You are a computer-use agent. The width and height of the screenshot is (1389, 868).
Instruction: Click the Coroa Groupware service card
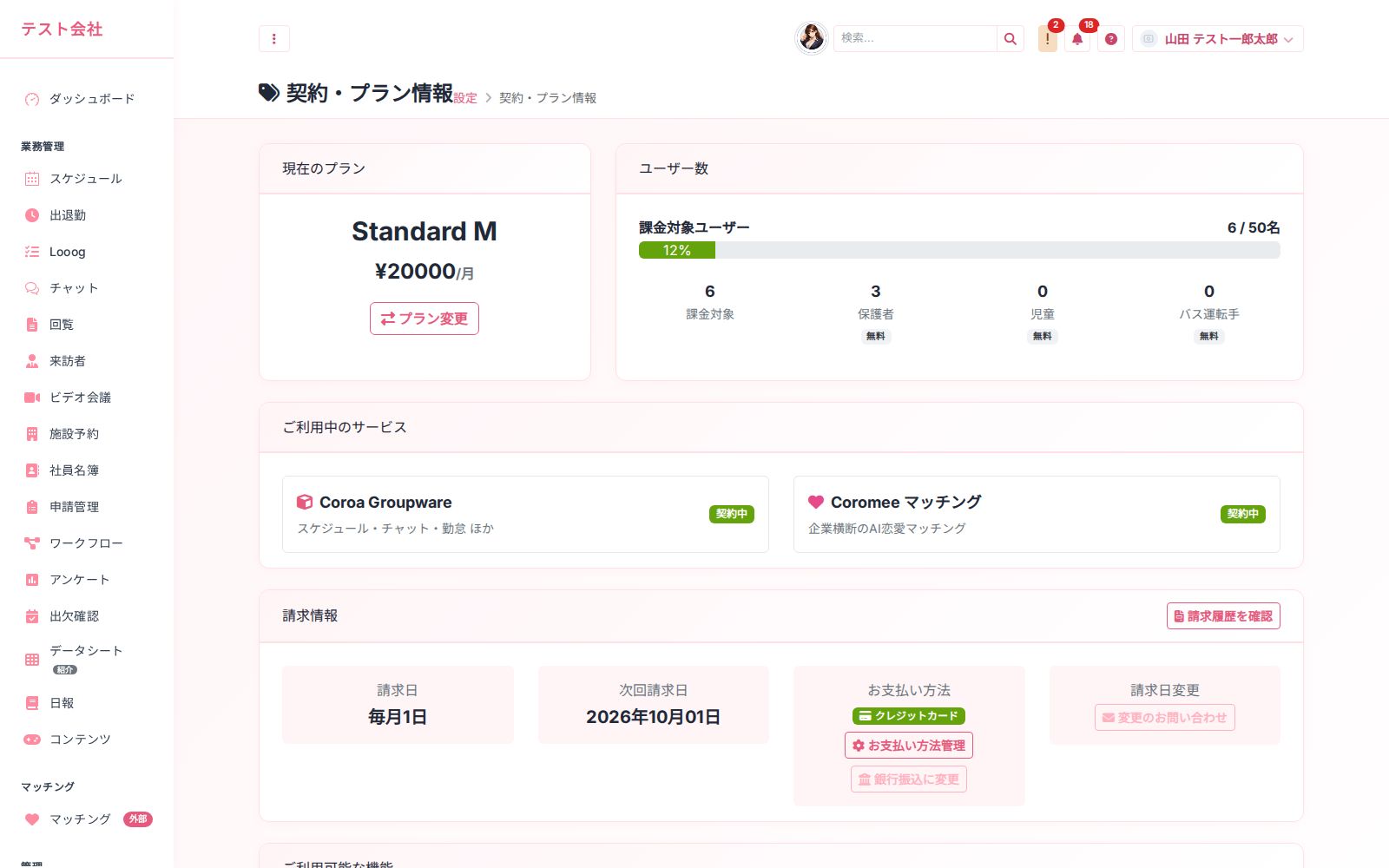point(525,515)
